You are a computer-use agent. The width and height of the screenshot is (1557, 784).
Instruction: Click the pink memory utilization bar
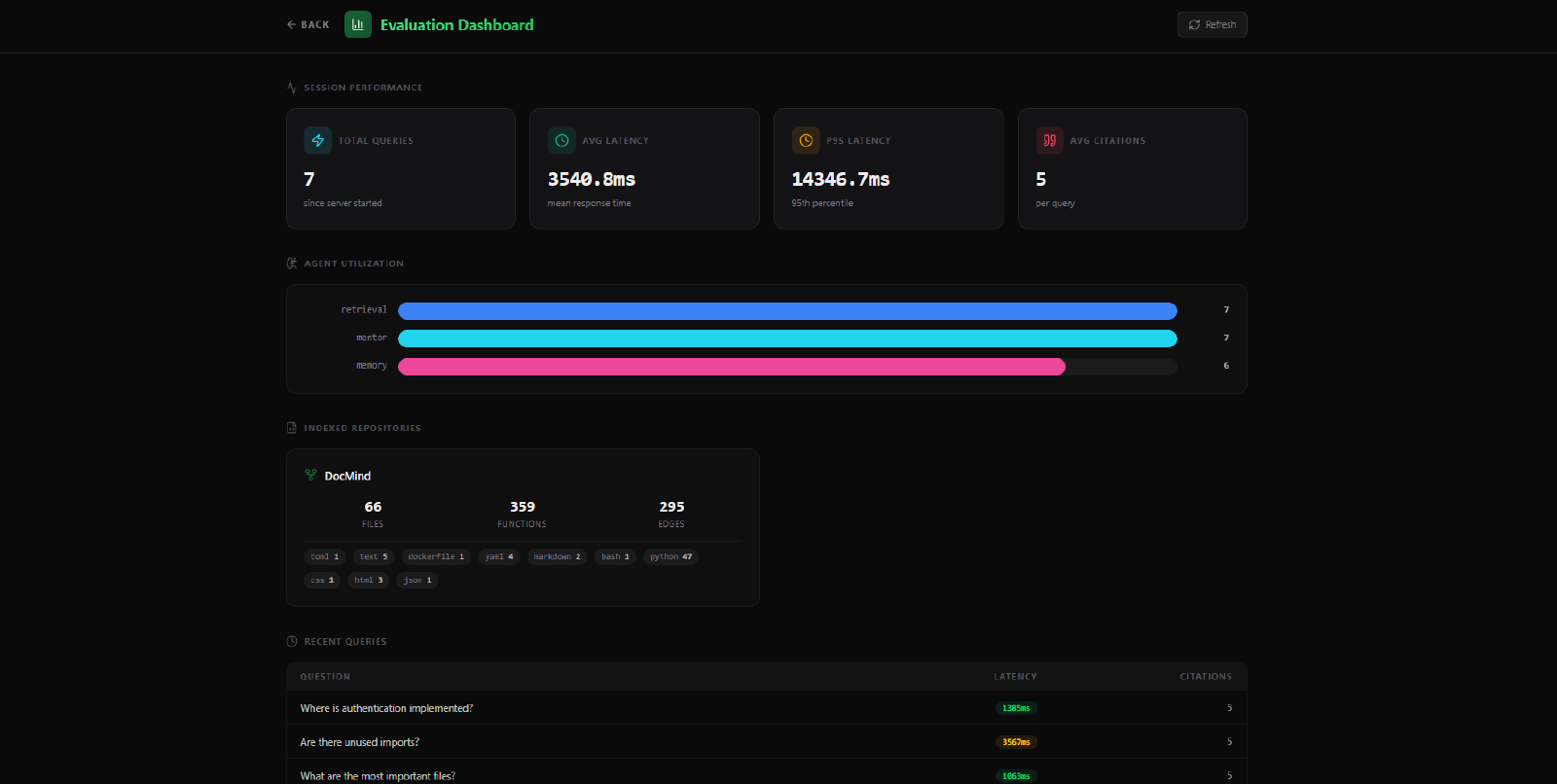point(732,367)
